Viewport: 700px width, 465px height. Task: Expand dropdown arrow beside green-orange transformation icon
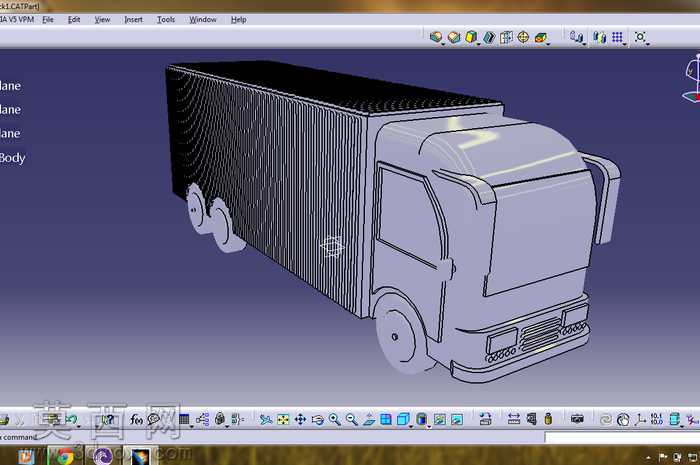pos(548,44)
